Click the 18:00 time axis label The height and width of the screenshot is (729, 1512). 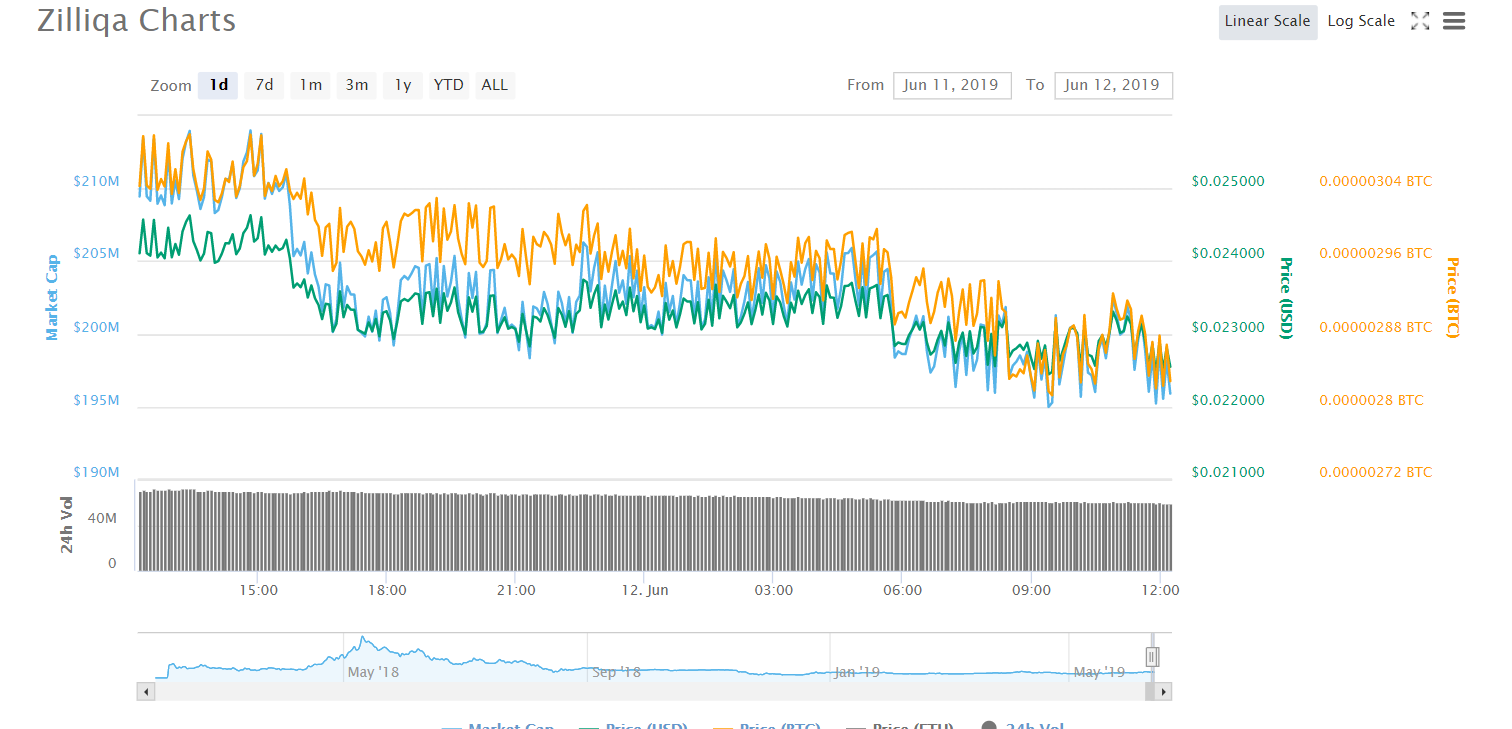pyautogui.click(x=387, y=590)
